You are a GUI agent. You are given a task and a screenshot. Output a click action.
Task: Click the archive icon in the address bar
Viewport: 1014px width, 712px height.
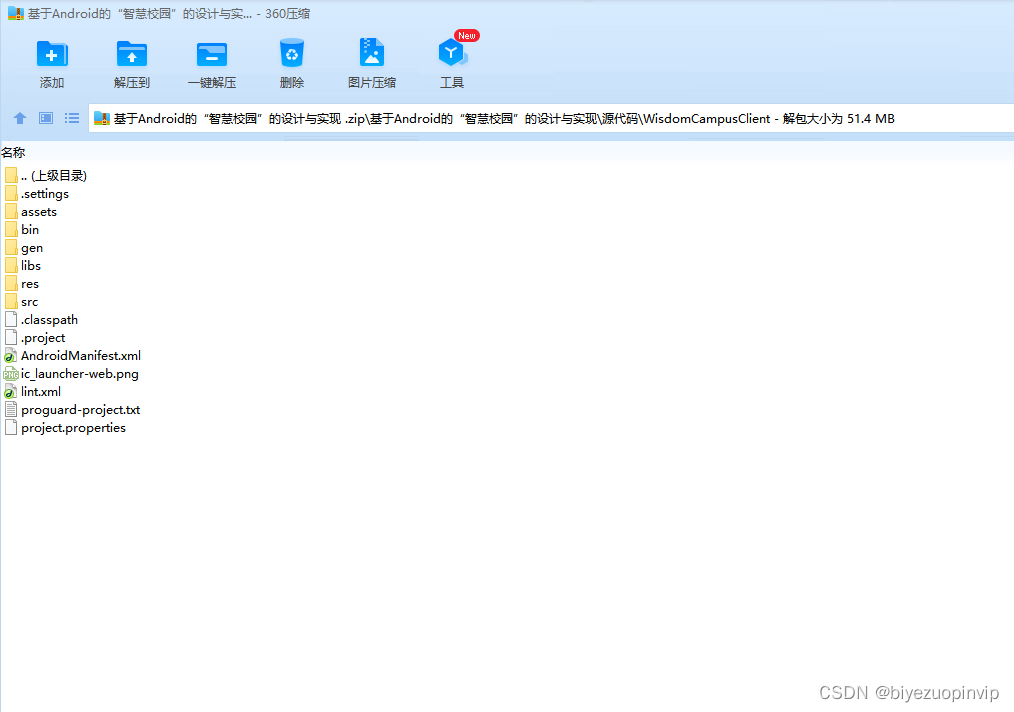[x=101, y=117]
